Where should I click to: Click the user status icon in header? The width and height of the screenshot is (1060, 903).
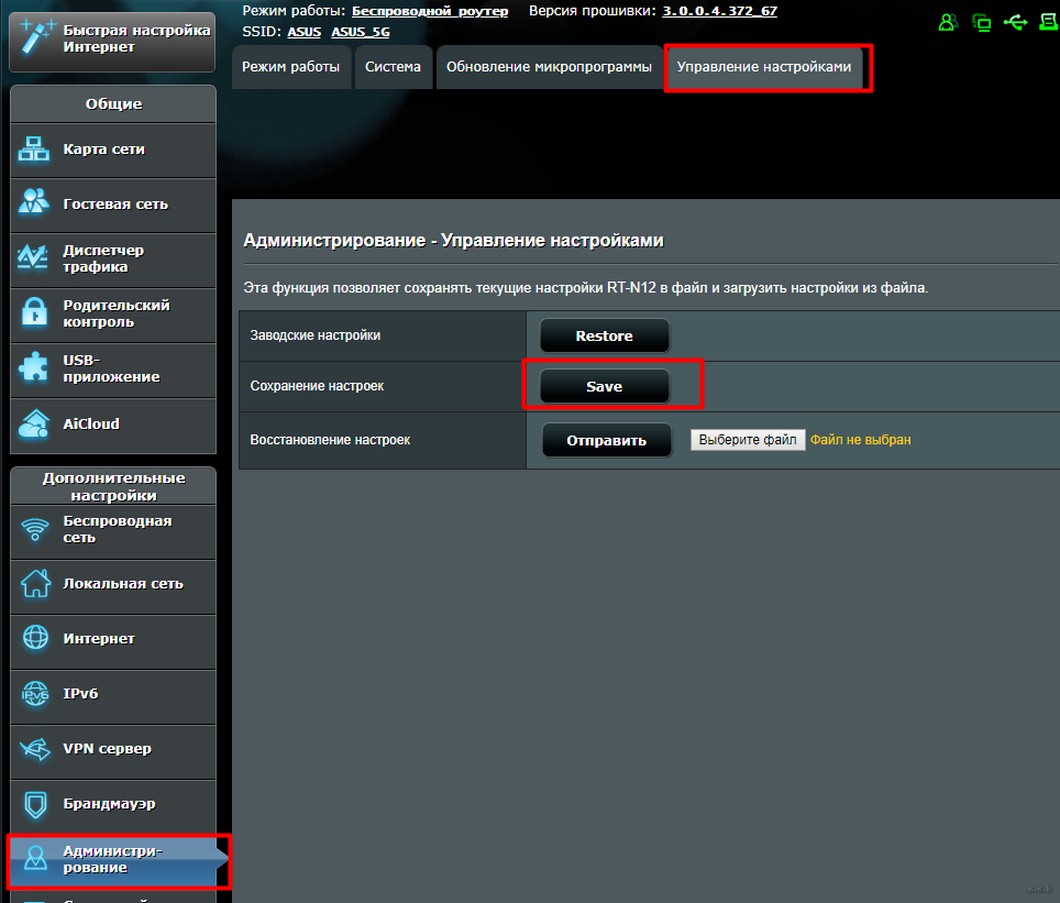[x=948, y=23]
